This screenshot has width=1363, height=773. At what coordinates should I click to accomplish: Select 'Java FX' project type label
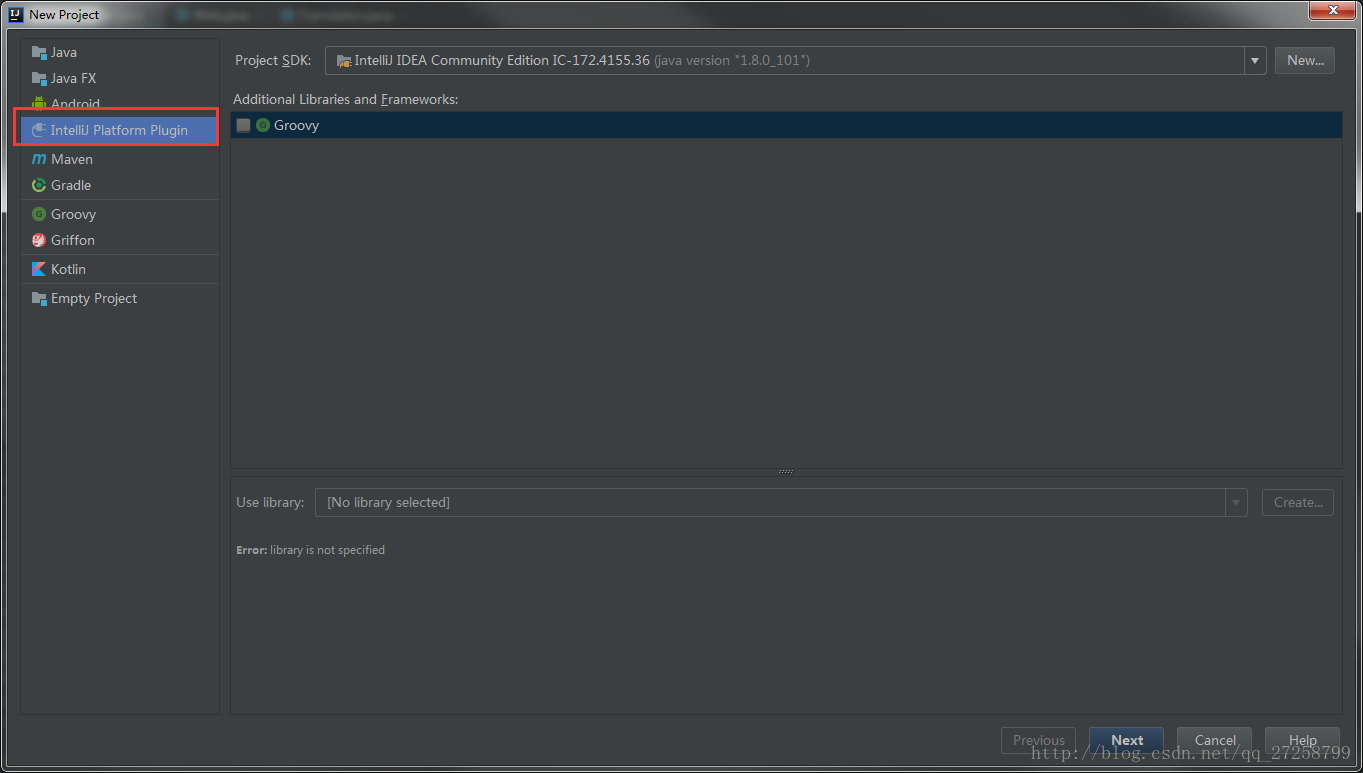tap(74, 78)
